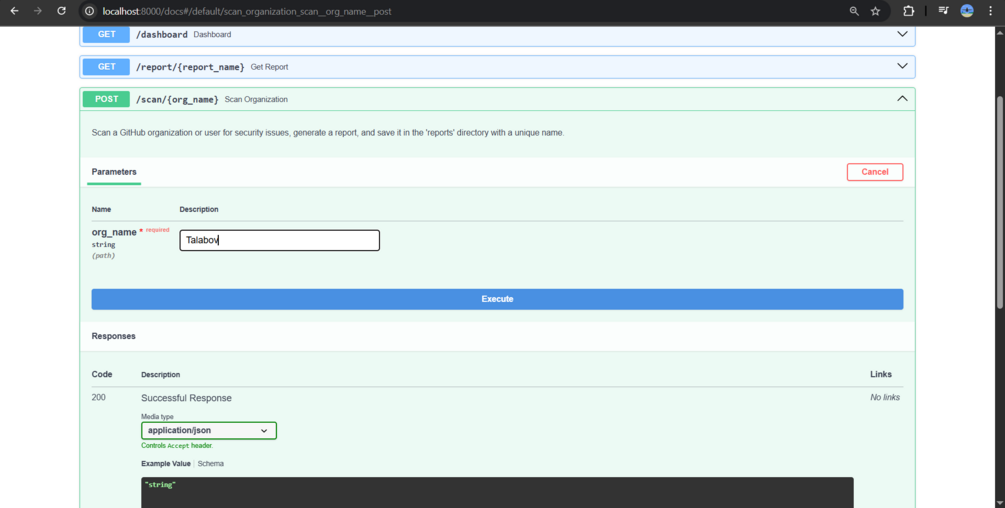Select the Parameters tab
Viewport: 1005px width, 508px height.
[x=114, y=172]
